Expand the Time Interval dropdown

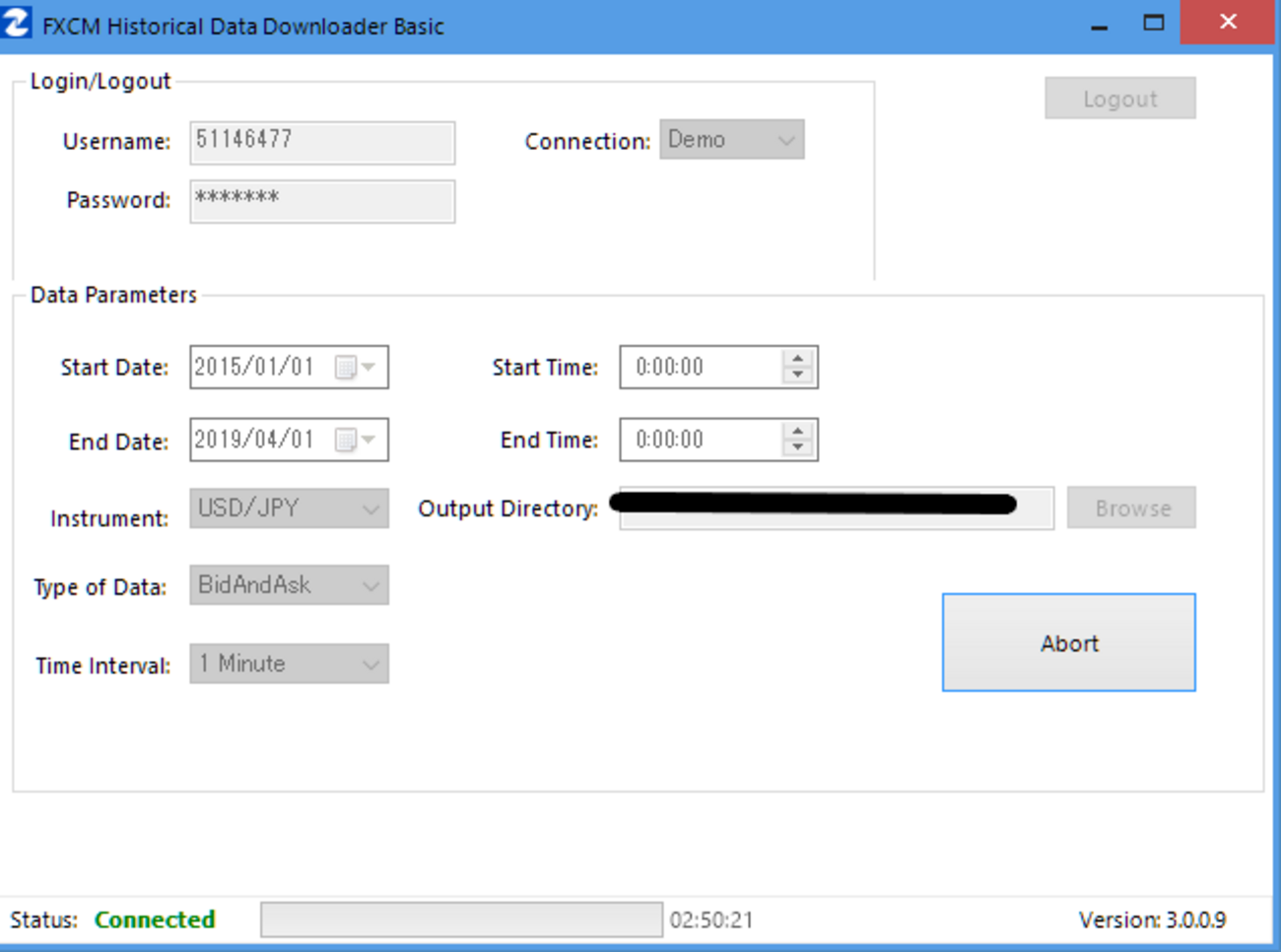click(x=290, y=664)
